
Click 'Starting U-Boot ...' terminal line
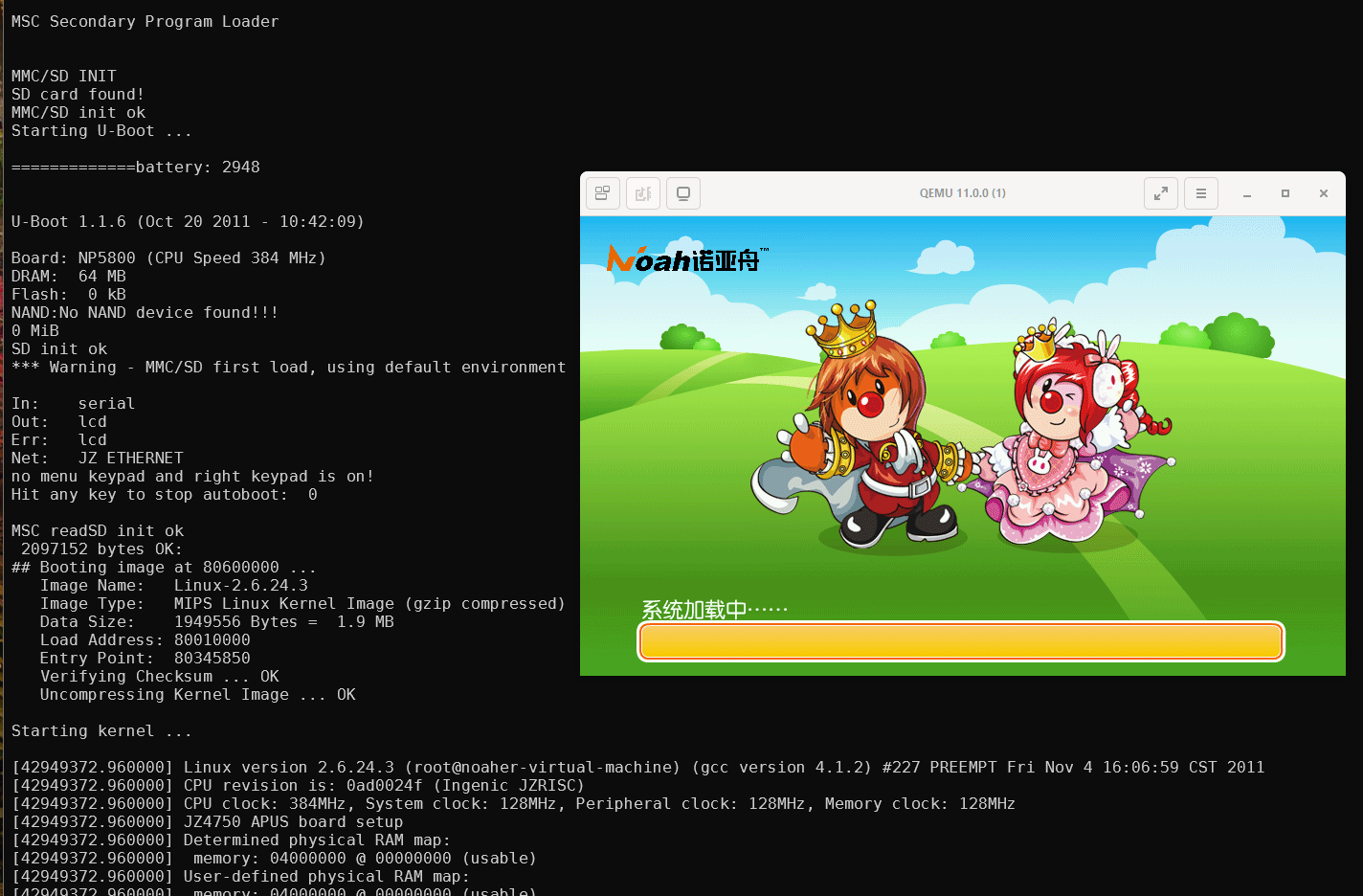tap(101, 130)
